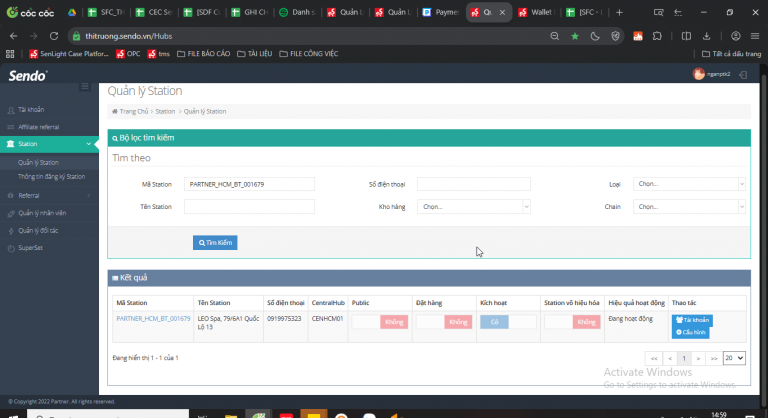Open the TÀI LIỆU bookmark folder
Viewport: 768px width, 418px height.
pos(255,54)
